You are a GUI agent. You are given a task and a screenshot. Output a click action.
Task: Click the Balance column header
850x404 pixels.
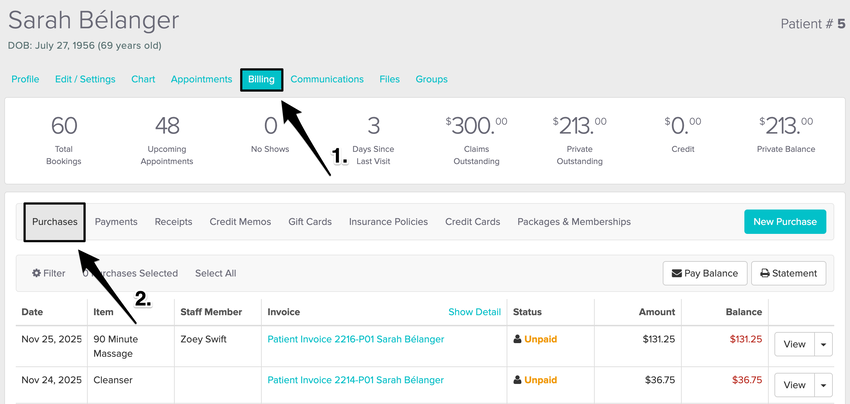744,312
